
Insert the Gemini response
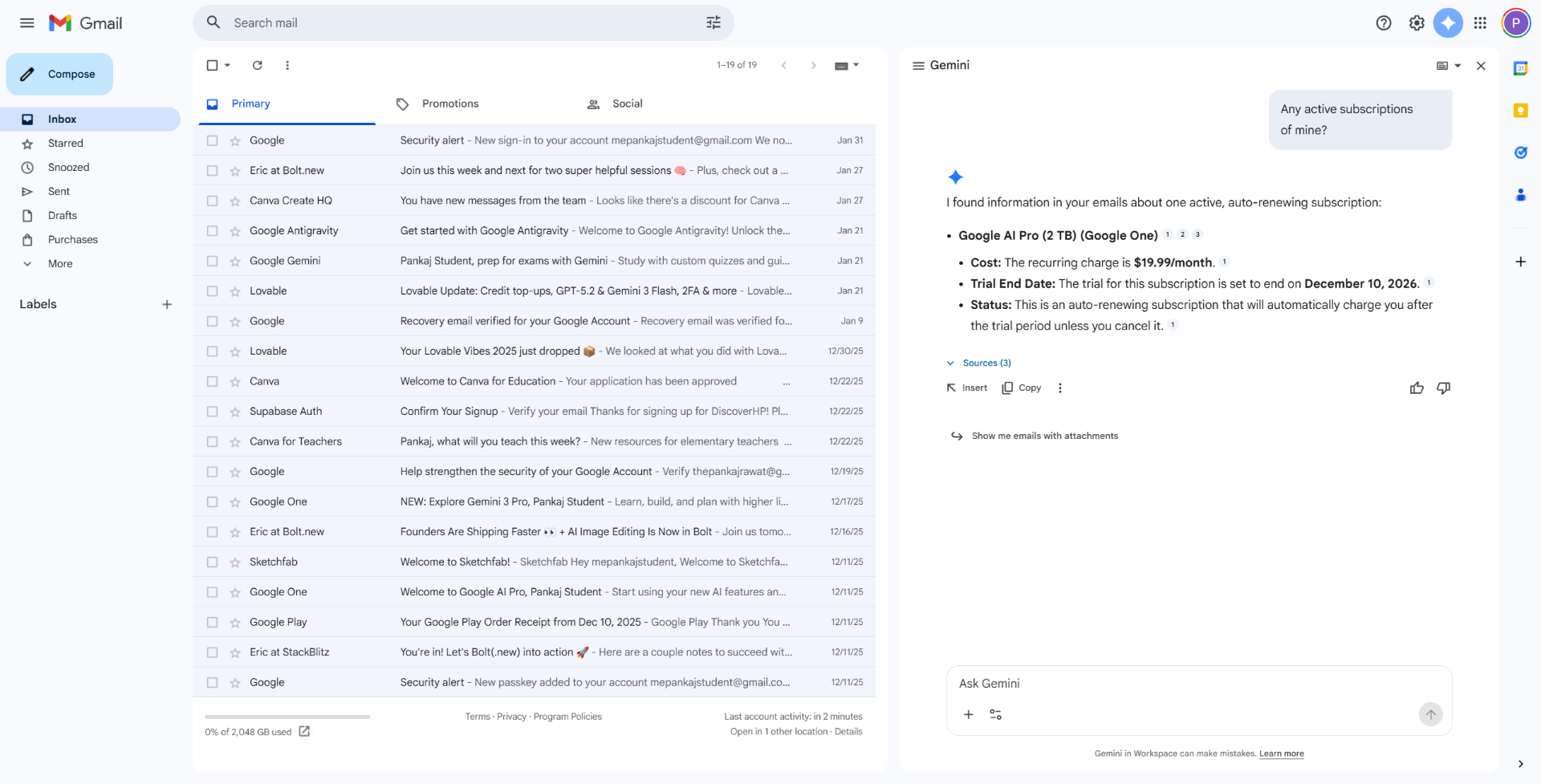(x=966, y=388)
